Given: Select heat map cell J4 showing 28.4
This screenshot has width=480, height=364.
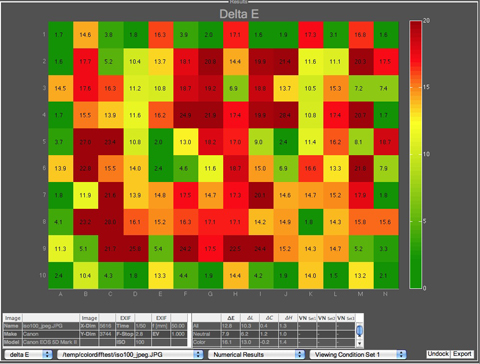Looking at the screenshot, I should [286, 115].
